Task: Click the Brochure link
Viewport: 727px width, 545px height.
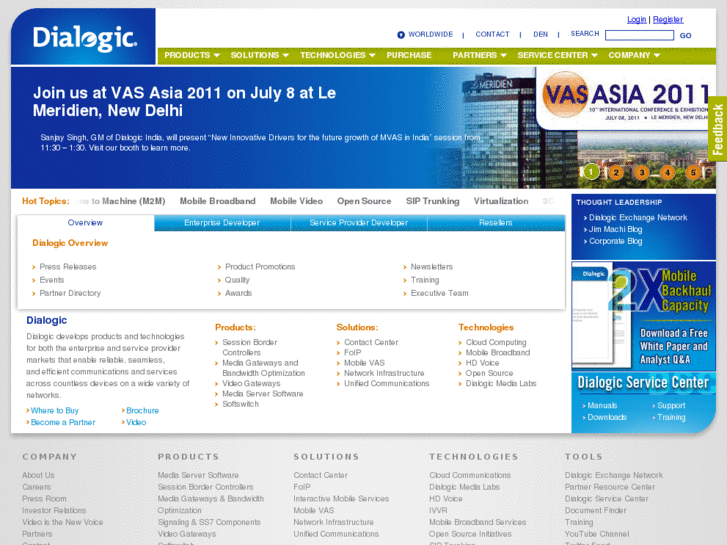Action: (142, 410)
